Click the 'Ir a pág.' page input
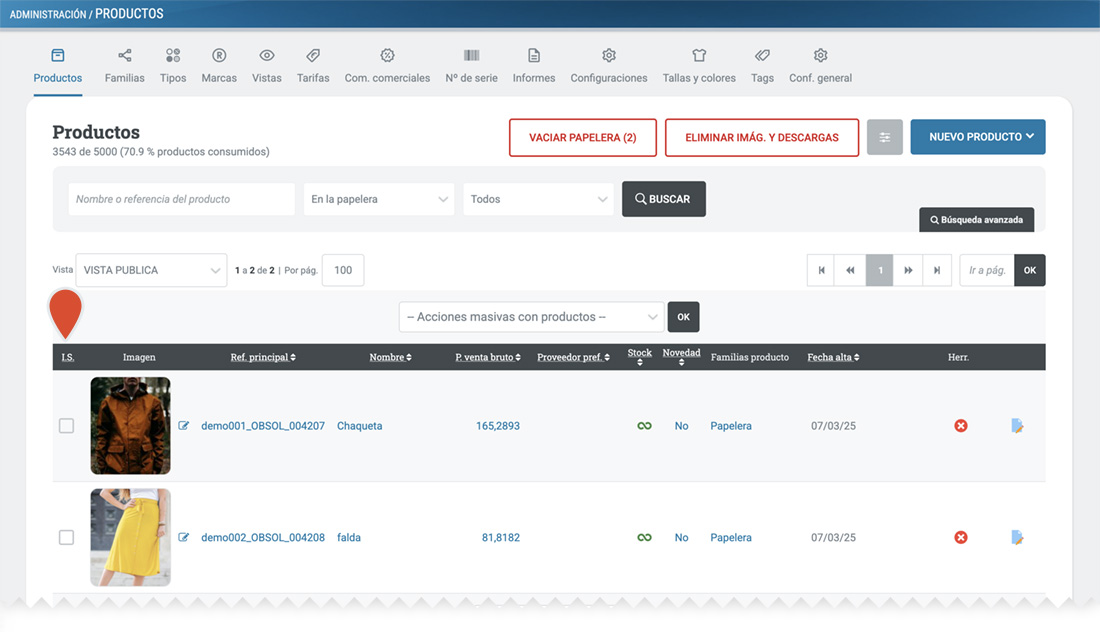This screenshot has width=1100, height=632. coord(987,270)
